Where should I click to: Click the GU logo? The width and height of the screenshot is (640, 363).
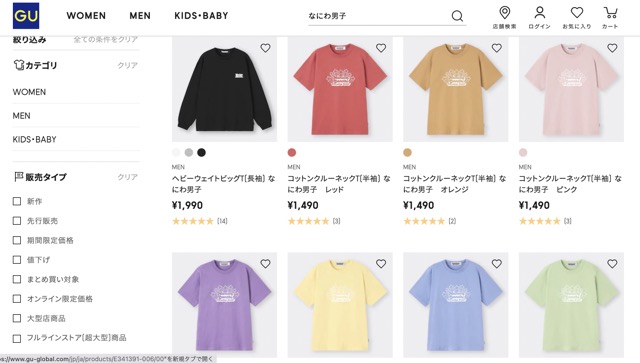pos(26,16)
